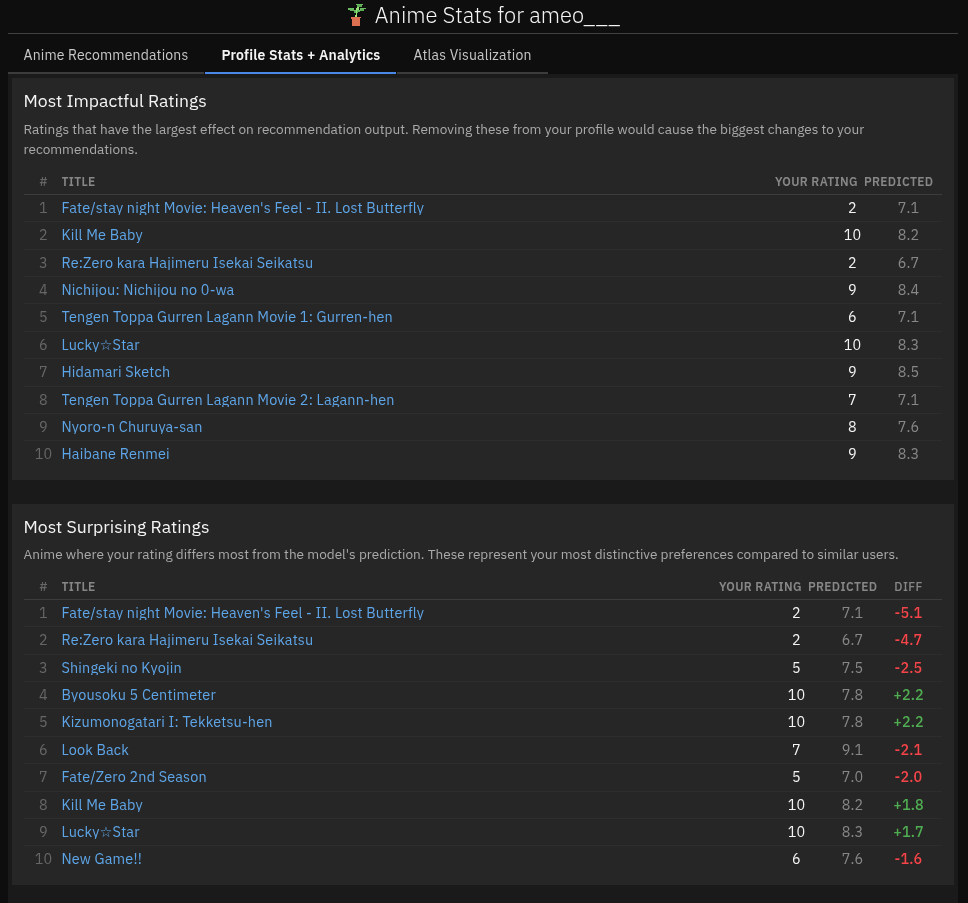The width and height of the screenshot is (968, 903).
Task: Click the Shingeki no Kyojin link
Action: (x=122, y=668)
